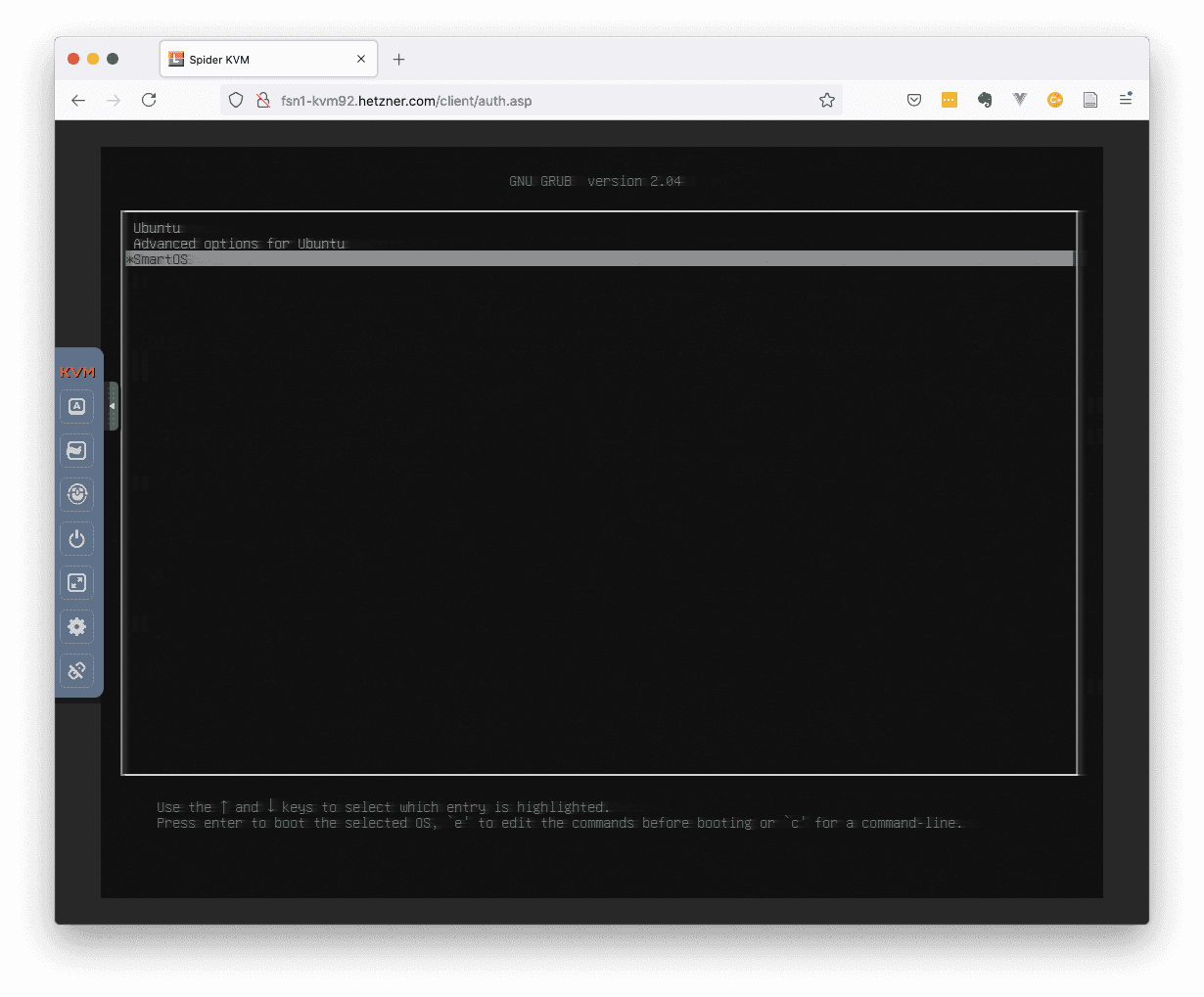
Task: Click the Spider KVM tab favicon
Action: 176,59
